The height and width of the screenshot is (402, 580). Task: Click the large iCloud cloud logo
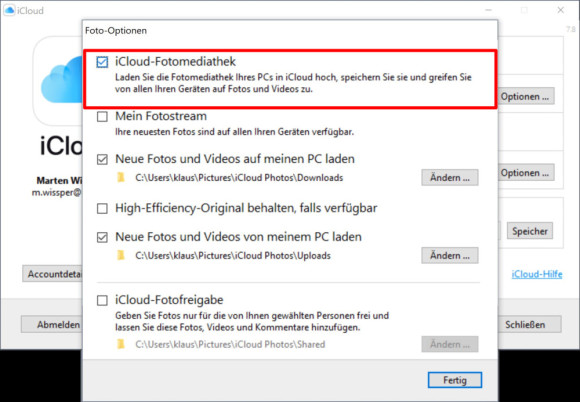point(61,83)
